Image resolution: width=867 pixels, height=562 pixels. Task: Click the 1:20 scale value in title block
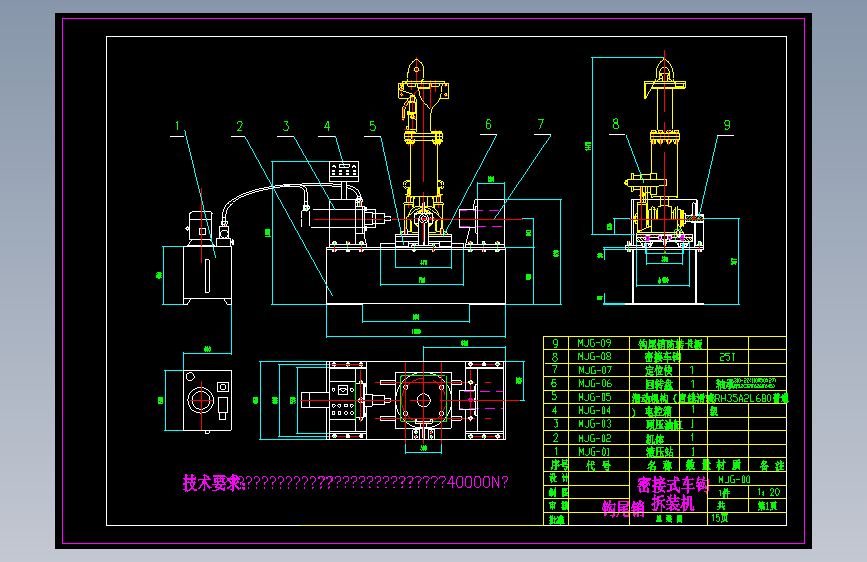coord(769,492)
